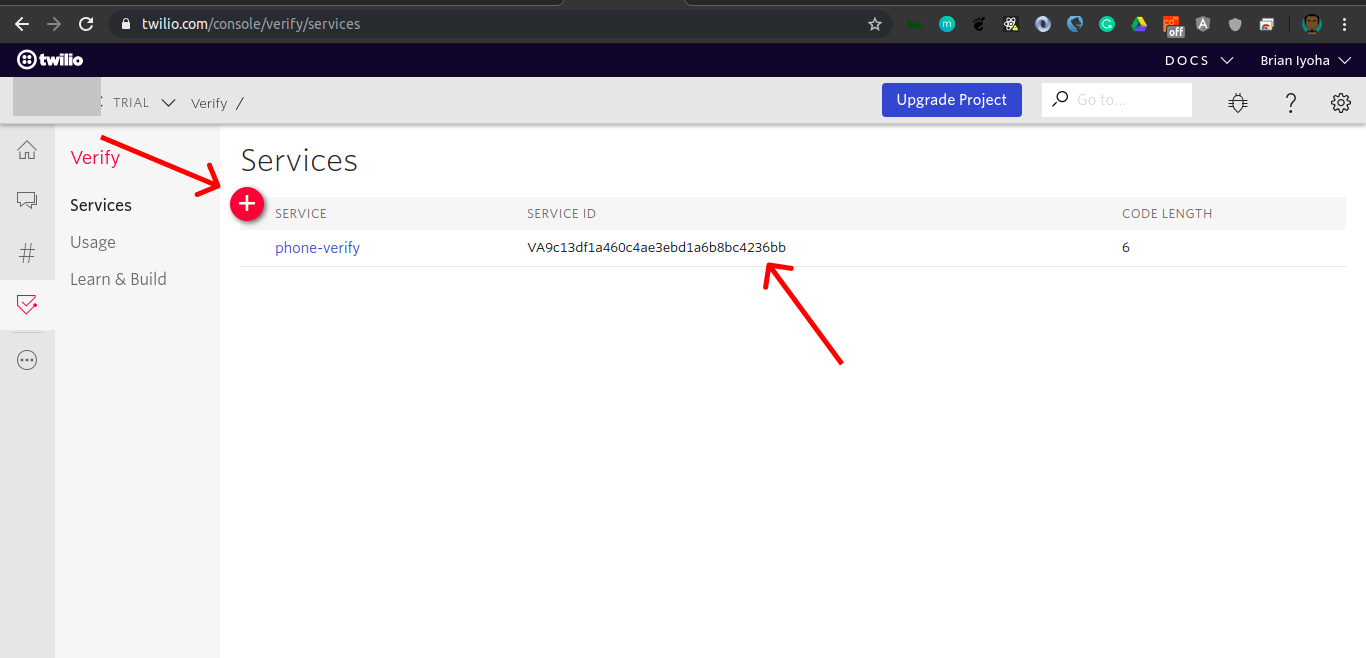Go forward in browser
1366x658 pixels.
53,24
